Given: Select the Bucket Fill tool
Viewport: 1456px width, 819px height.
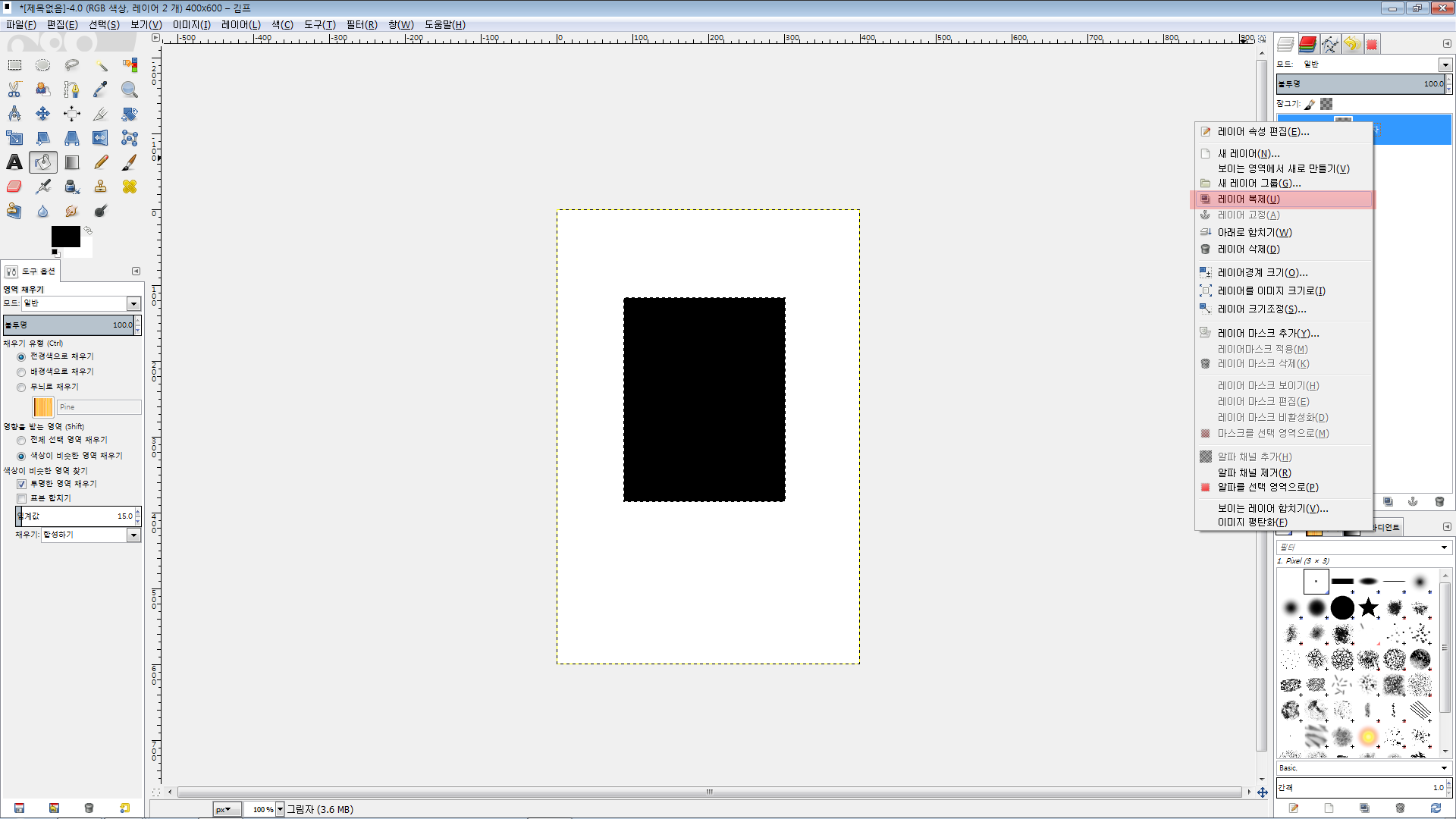Looking at the screenshot, I should click(x=43, y=162).
